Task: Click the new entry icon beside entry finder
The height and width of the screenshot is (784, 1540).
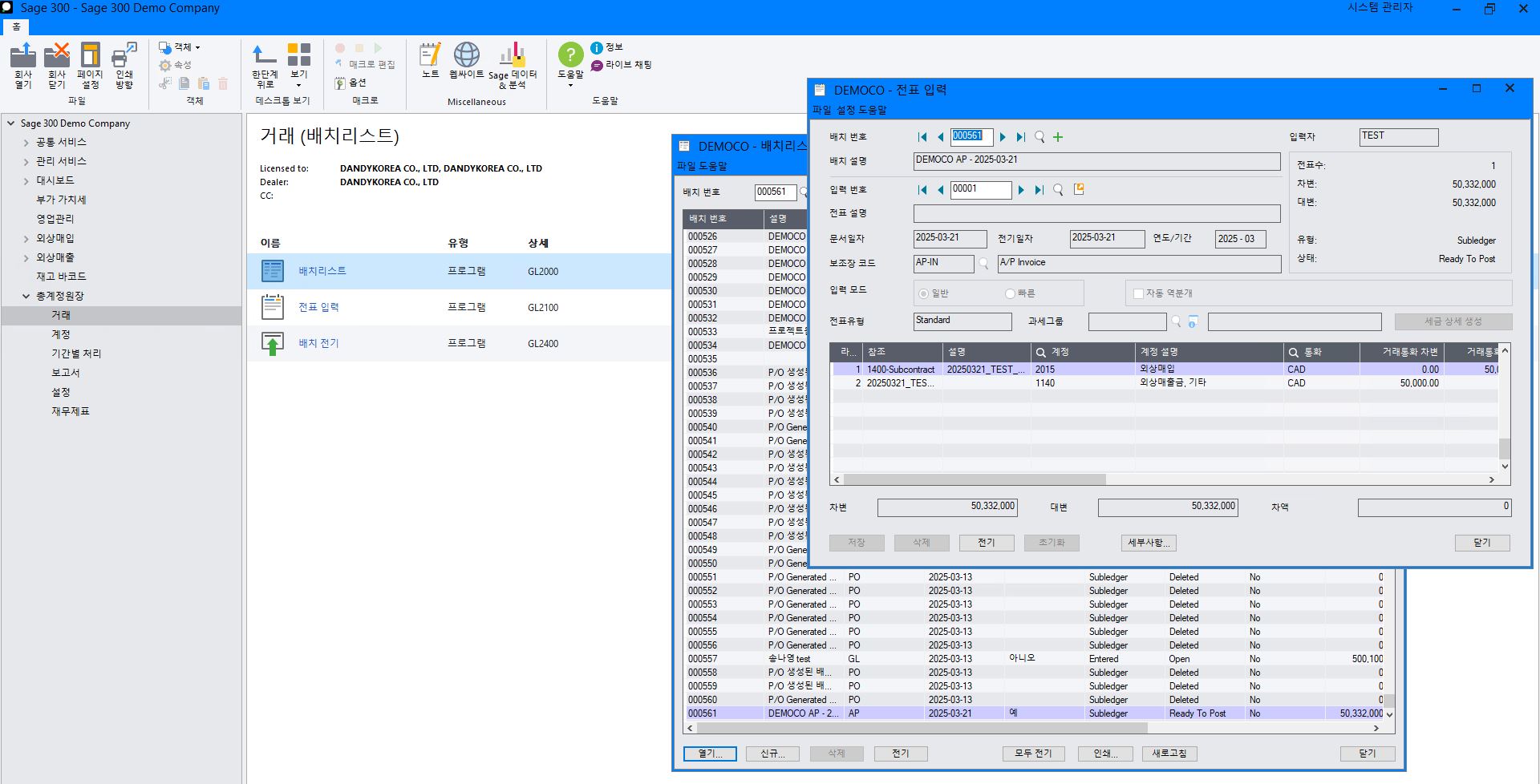Action: (1079, 189)
